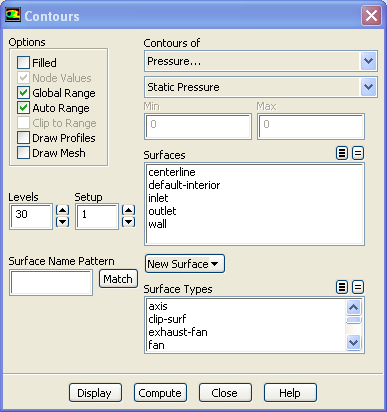
Task: Click the Setup value field
Action: tap(97, 217)
